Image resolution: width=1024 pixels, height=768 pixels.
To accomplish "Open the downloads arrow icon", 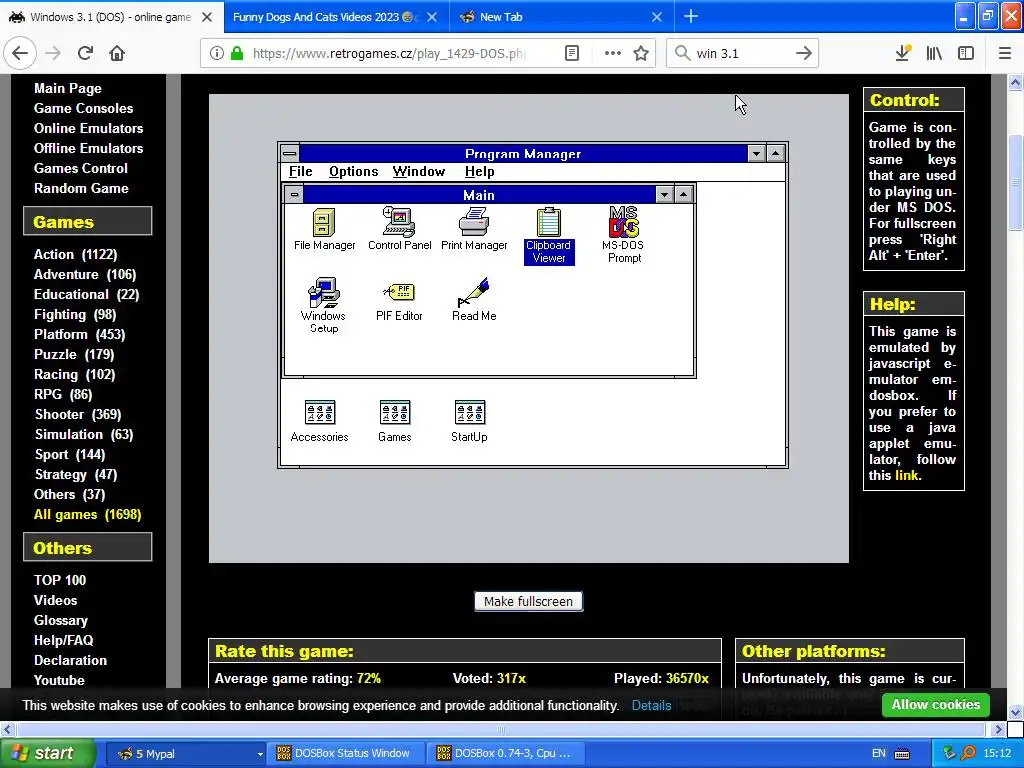I will point(903,53).
